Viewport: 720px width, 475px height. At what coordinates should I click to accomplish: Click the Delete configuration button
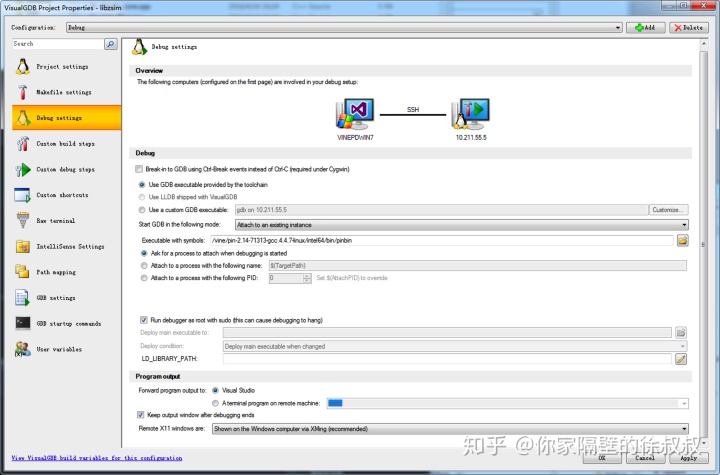point(688,28)
